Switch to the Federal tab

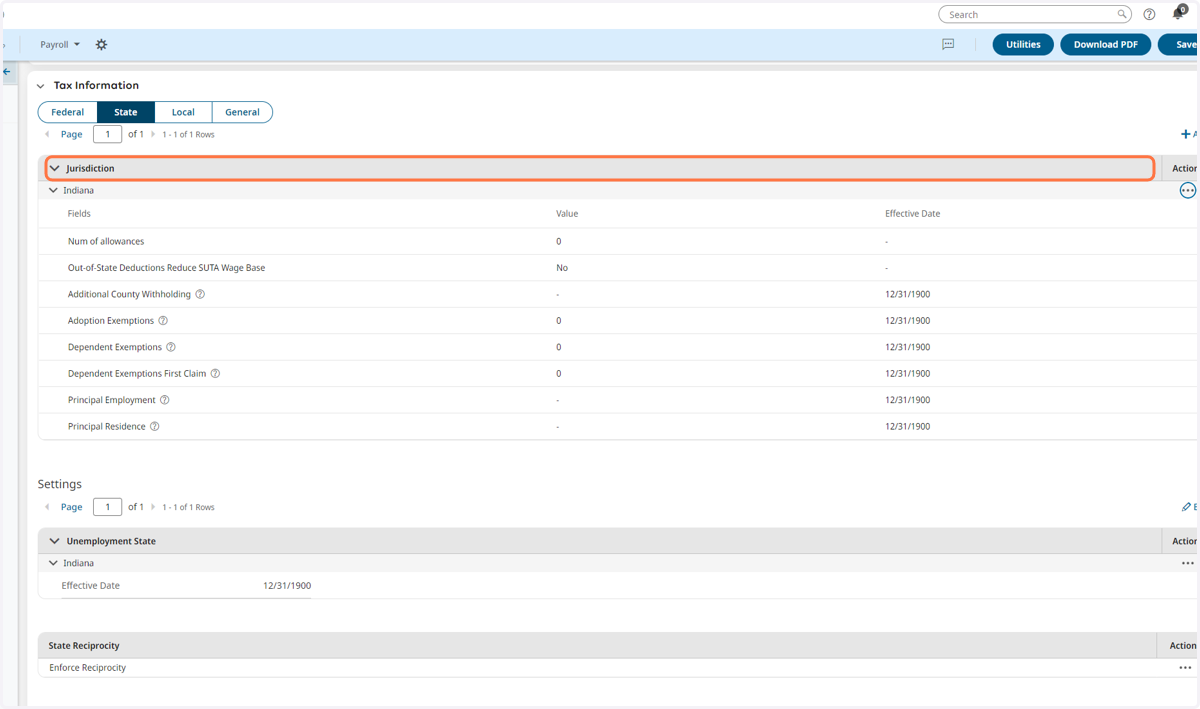[68, 112]
